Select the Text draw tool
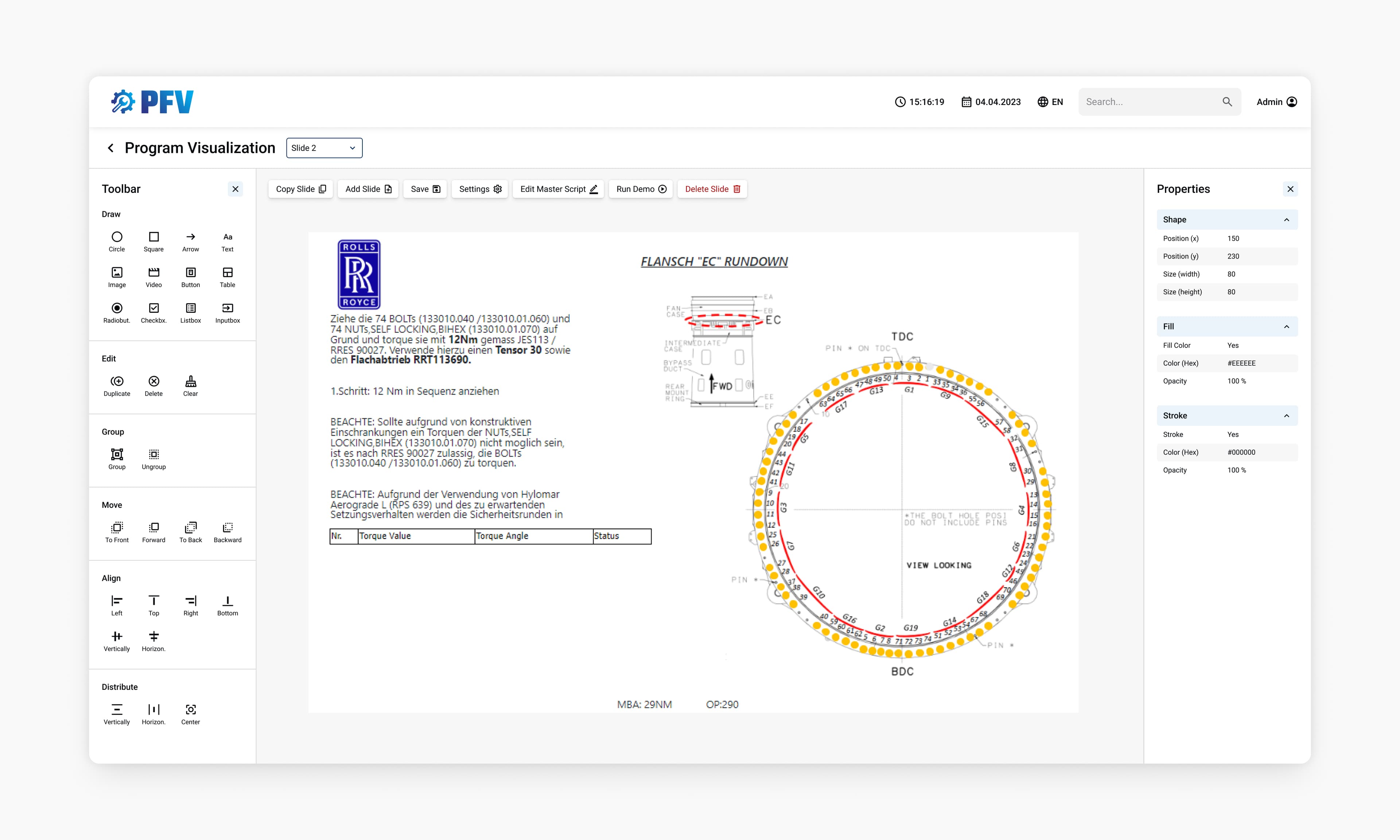Viewport: 1400px width, 840px height. coord(227,242)
